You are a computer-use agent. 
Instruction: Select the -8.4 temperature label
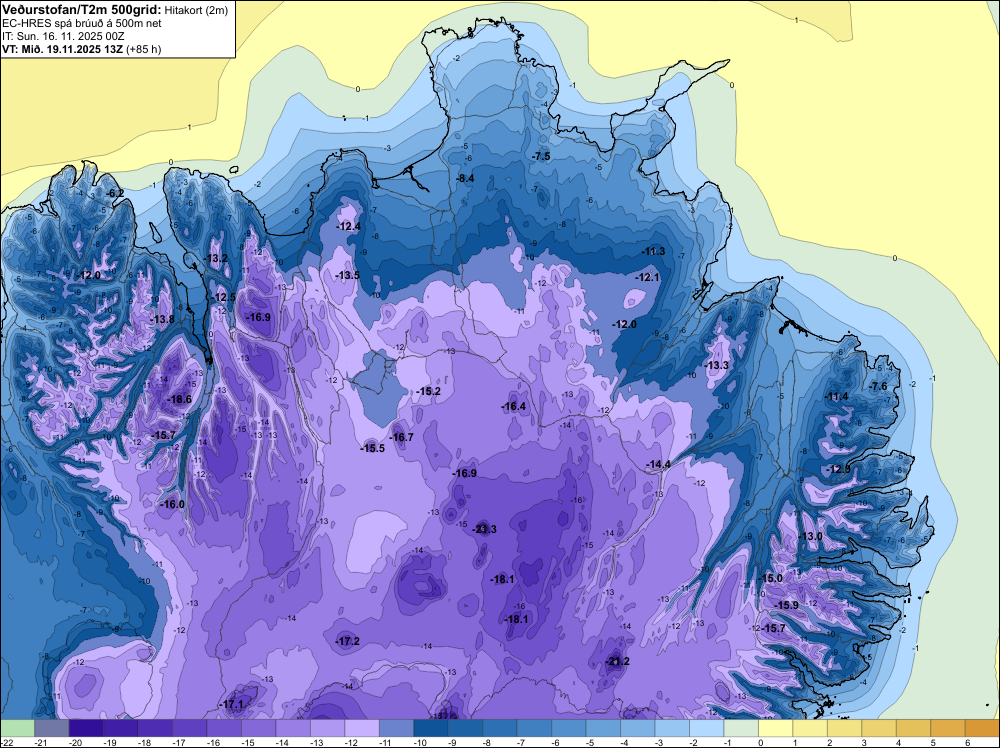(x=466, y=178)
